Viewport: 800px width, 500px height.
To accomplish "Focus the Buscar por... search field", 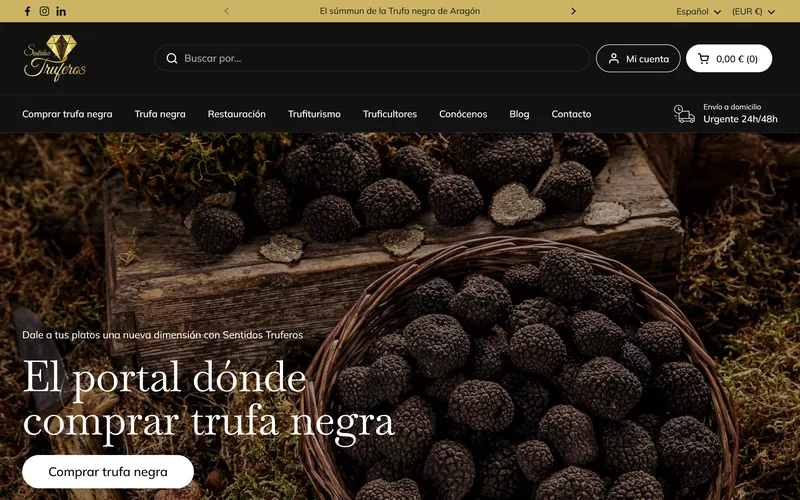I will point(372,58).
